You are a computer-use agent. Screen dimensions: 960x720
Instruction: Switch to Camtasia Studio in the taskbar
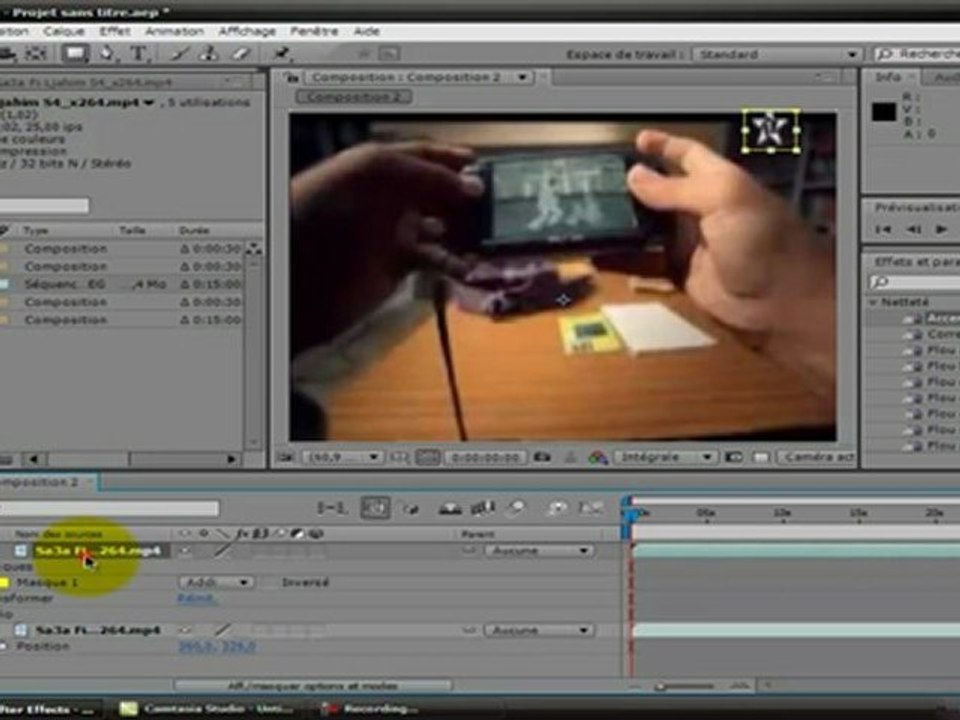tap(206, 708)
